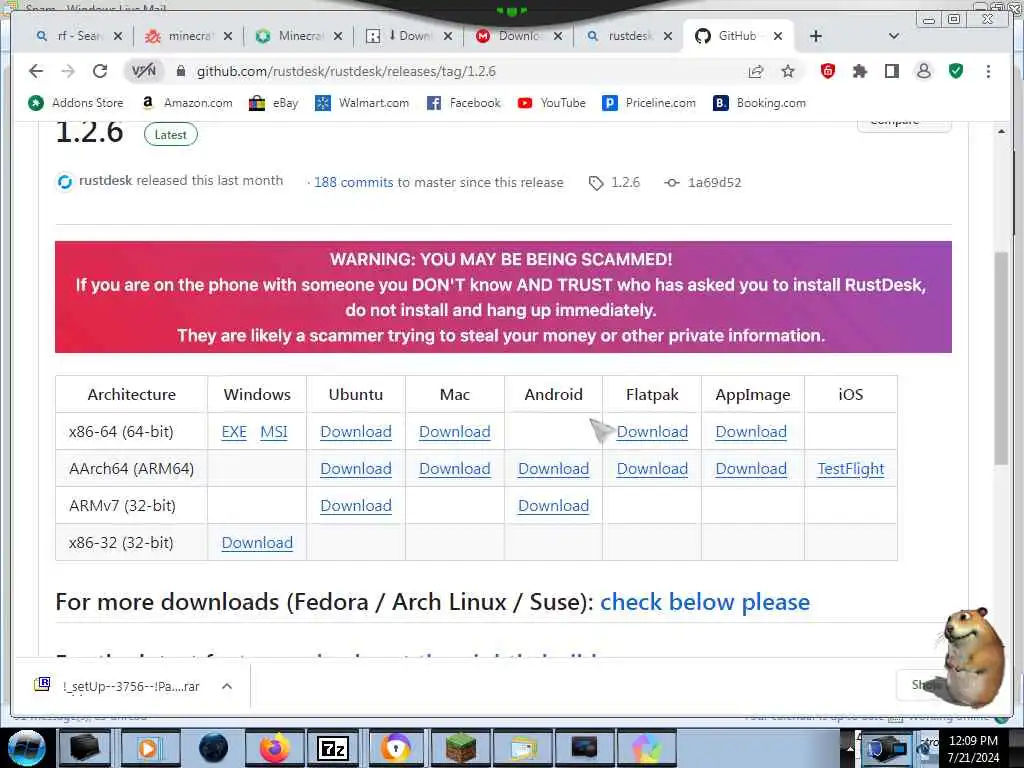The image size is (1024, 768).
Task: Open the media player taskbar icon
Action: [149, 748]
